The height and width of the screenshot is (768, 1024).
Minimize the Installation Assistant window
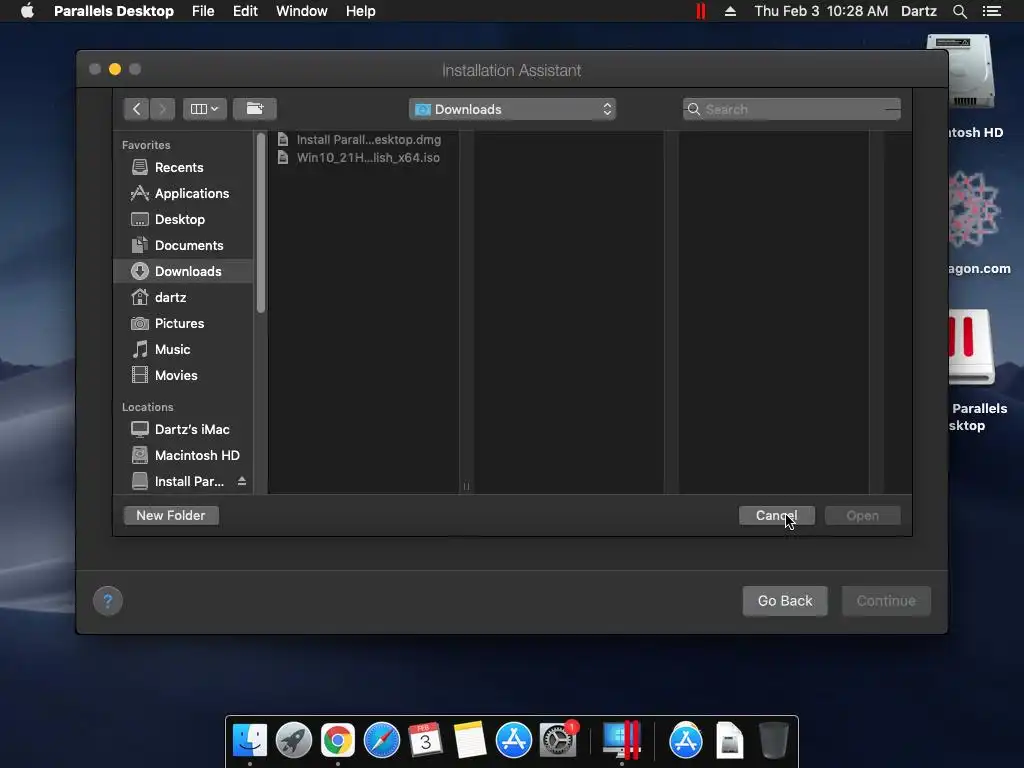coord(115,69)
